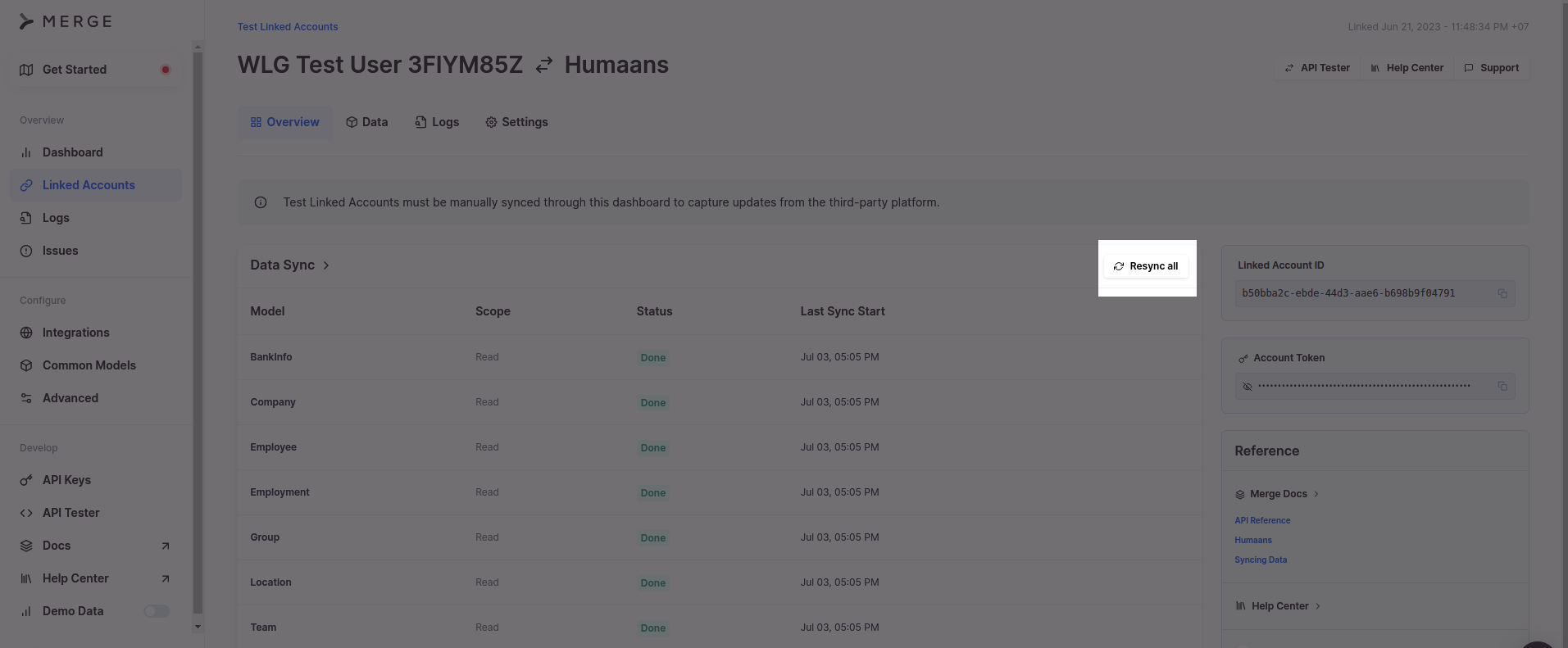The height and width of the screenshot is (648, 1568).
Task: Click BankInfo model row name
Action: (271, 357)
